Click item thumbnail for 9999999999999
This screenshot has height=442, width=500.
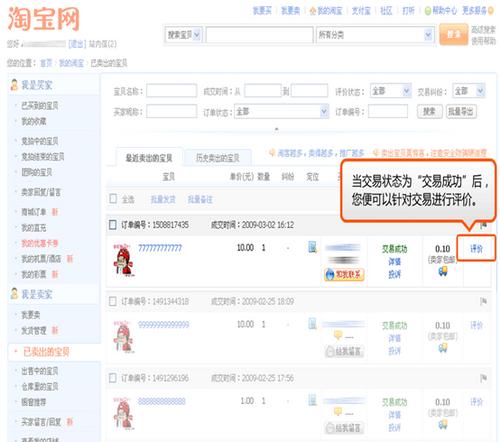coord(124,337)
